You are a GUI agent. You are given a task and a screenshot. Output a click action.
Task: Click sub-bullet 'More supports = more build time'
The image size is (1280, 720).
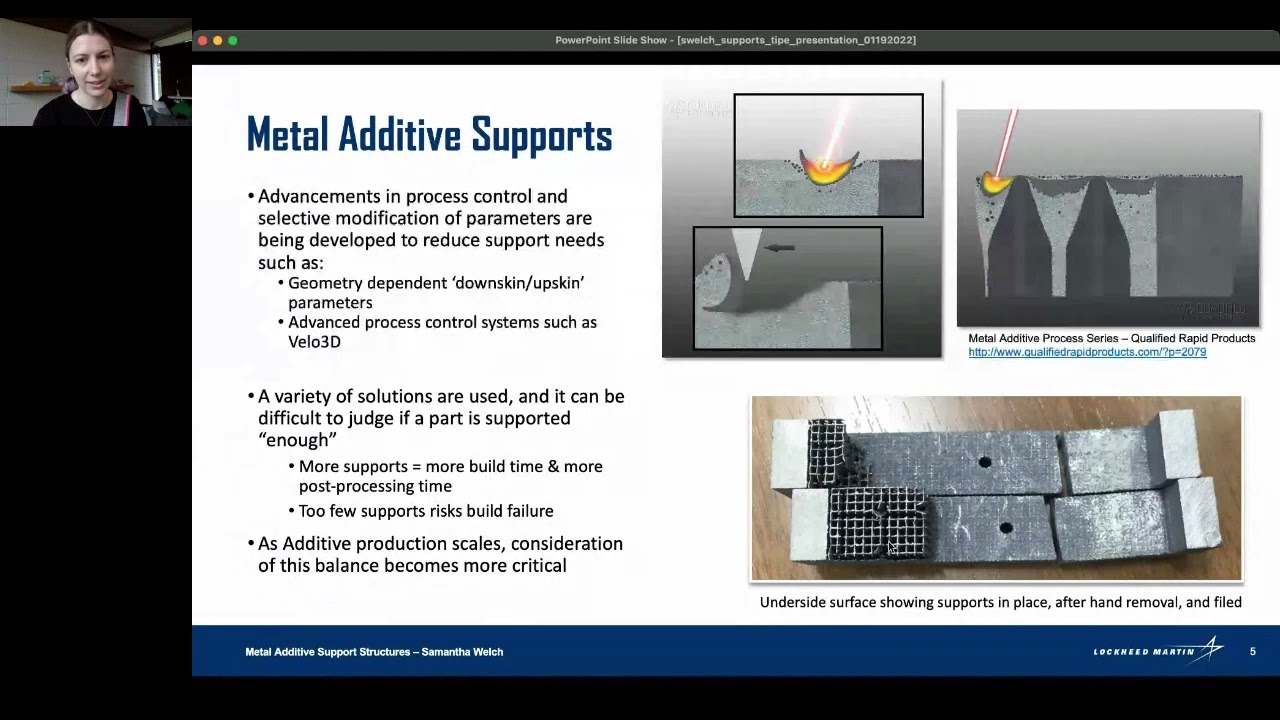tap(446, 476)
